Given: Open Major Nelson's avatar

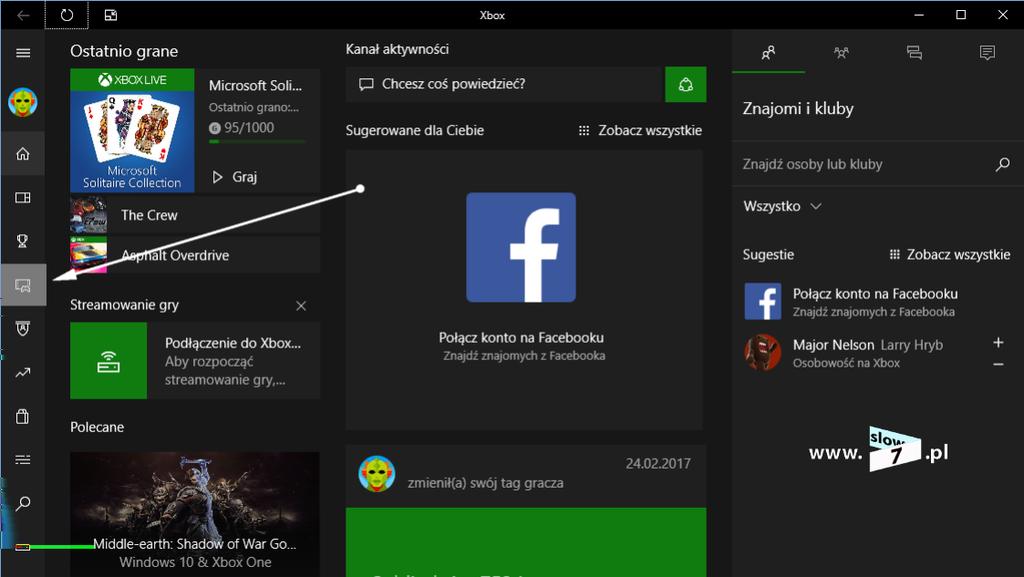Looking at the screenshot, I should point(763,352).
